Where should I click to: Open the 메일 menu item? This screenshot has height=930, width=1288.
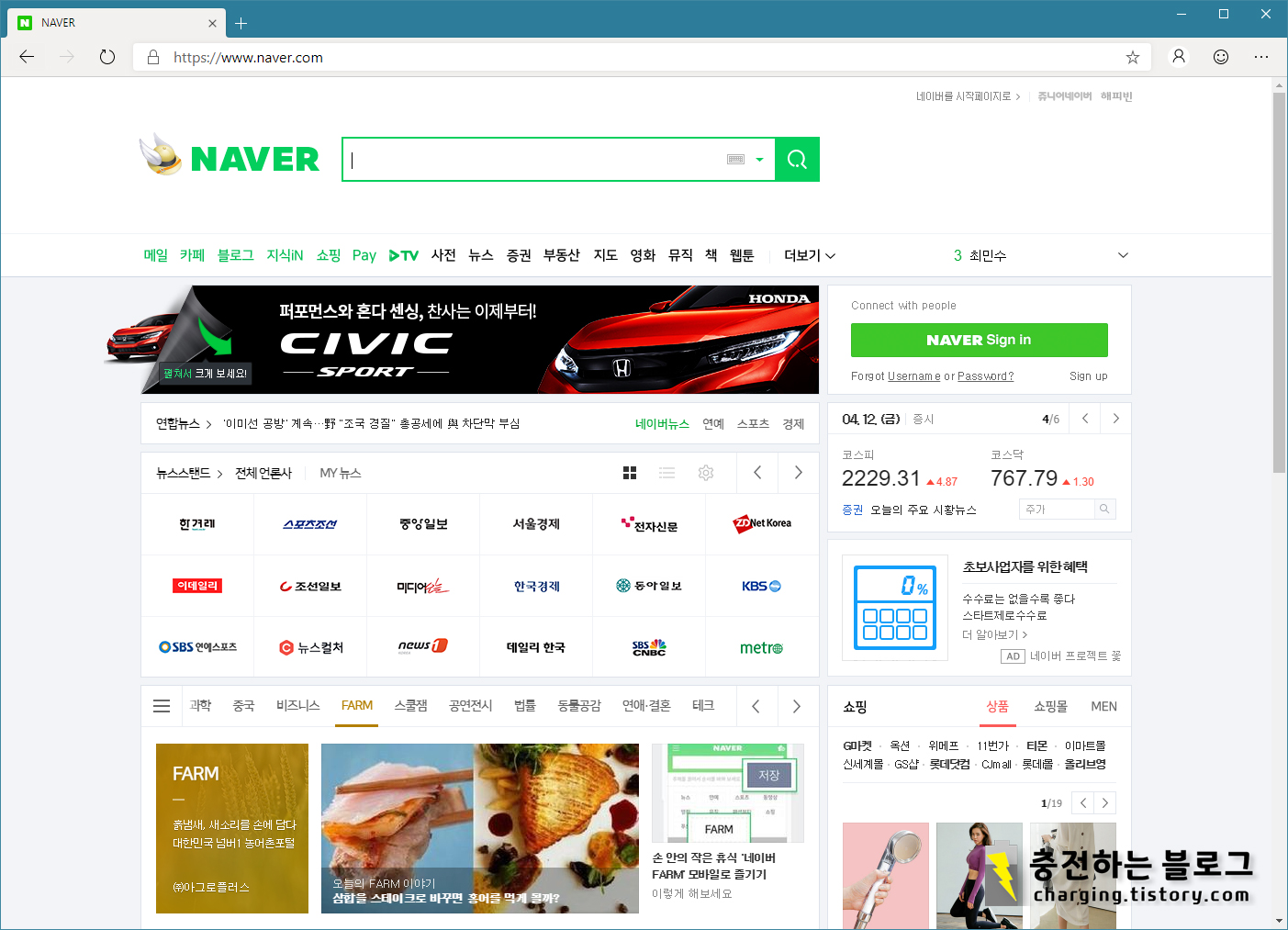pos(156,255)
